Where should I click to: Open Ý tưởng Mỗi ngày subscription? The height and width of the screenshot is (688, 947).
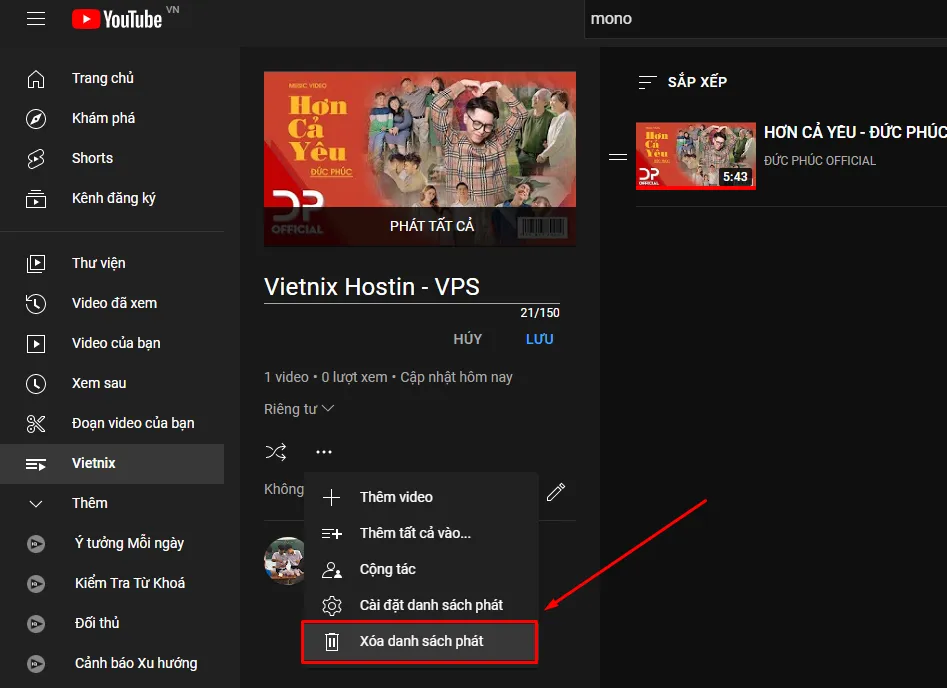(129, 543)
